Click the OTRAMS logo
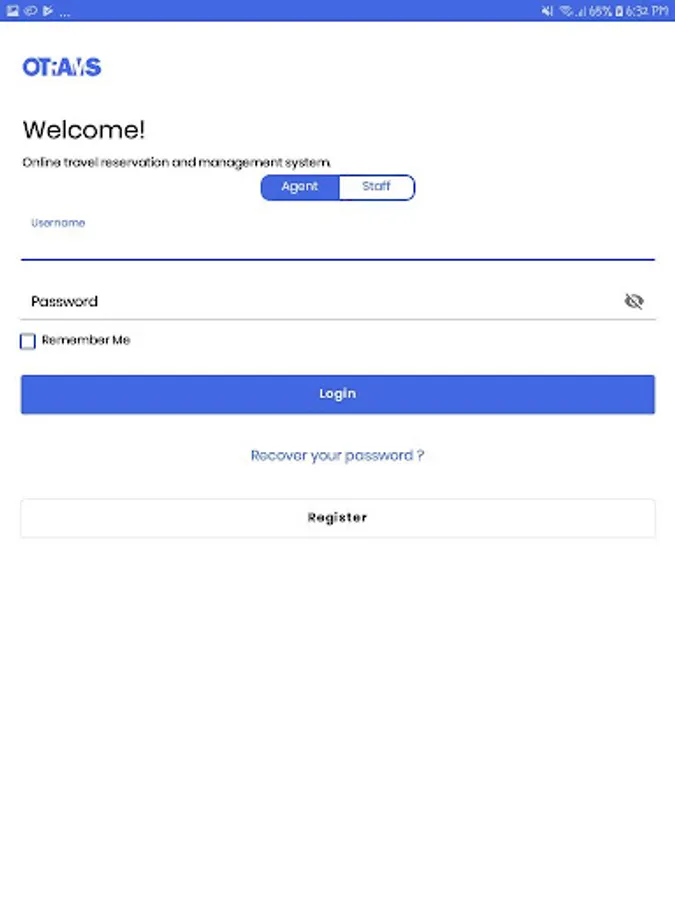 coord(62,67)
